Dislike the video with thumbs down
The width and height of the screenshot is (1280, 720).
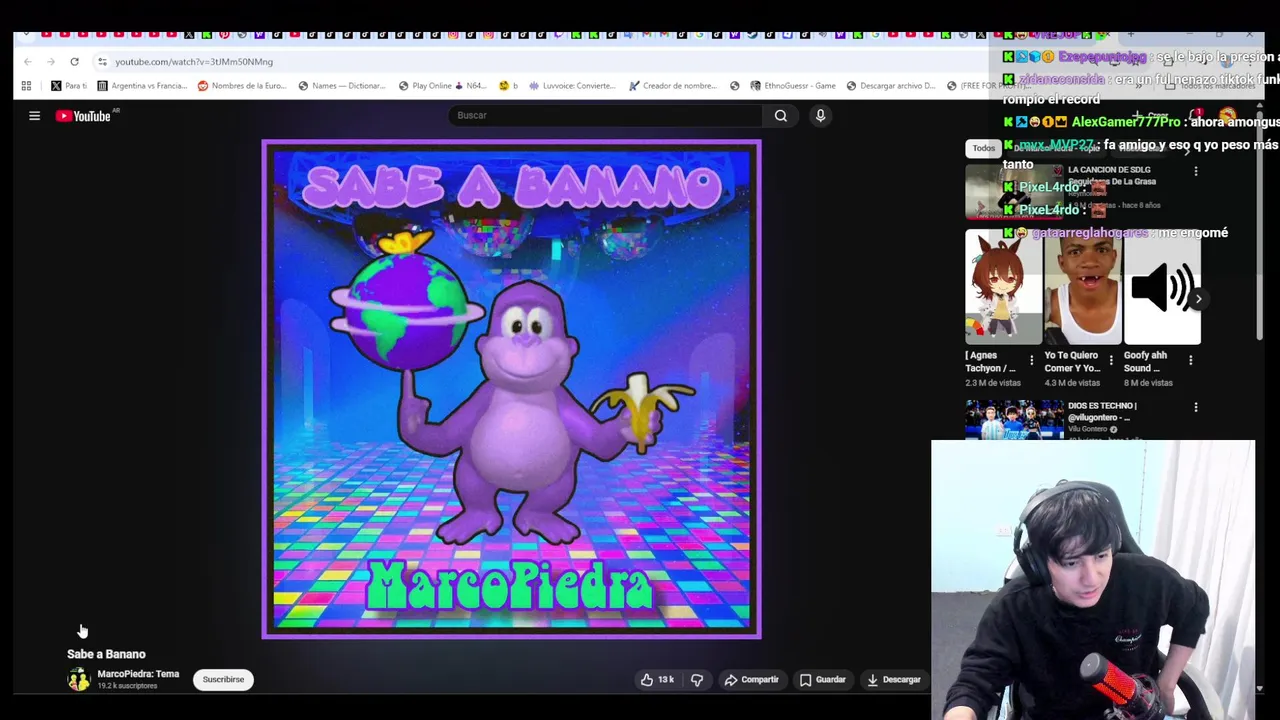697,680
